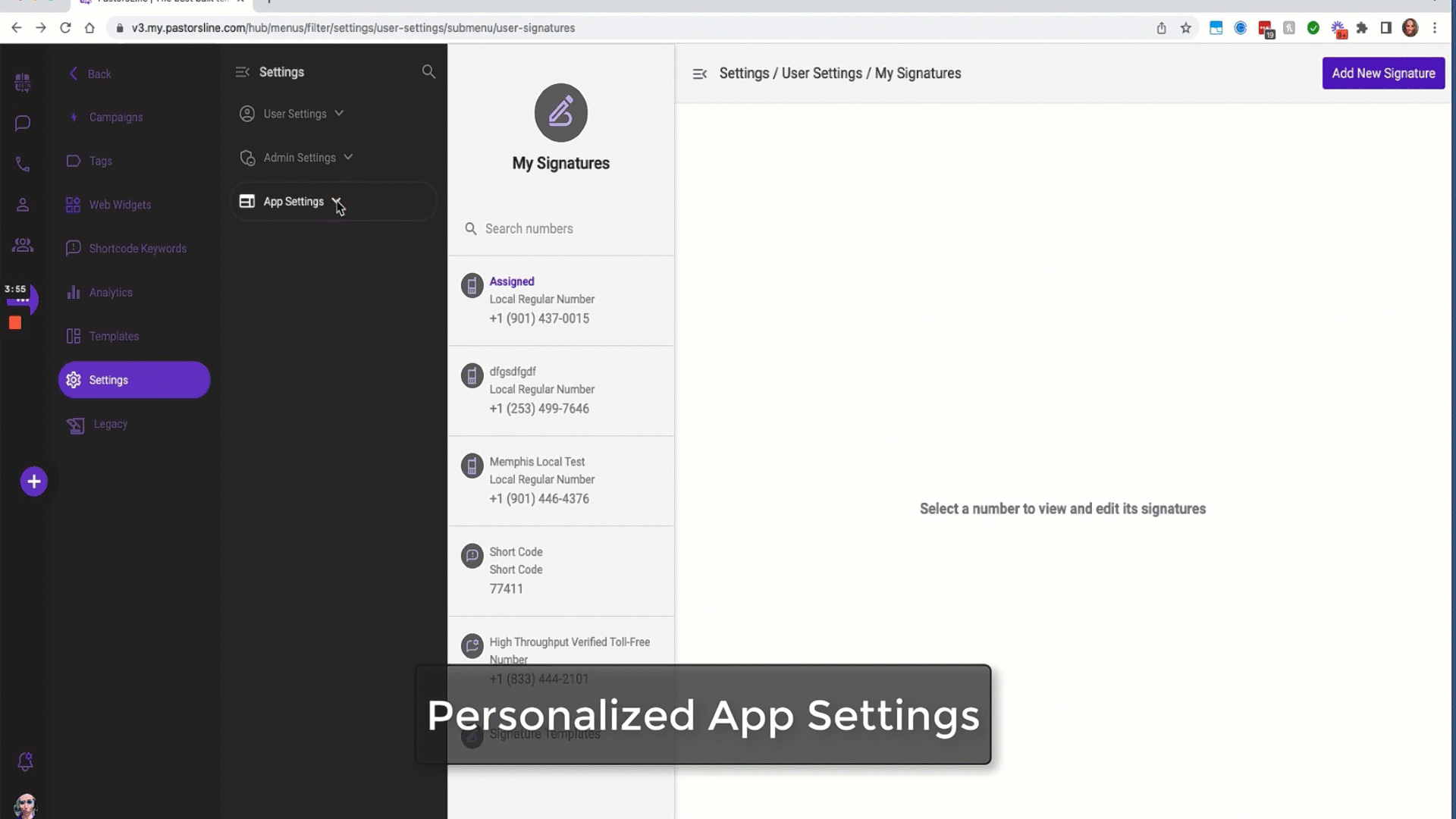Select the Settings menu item

(134, 380)
